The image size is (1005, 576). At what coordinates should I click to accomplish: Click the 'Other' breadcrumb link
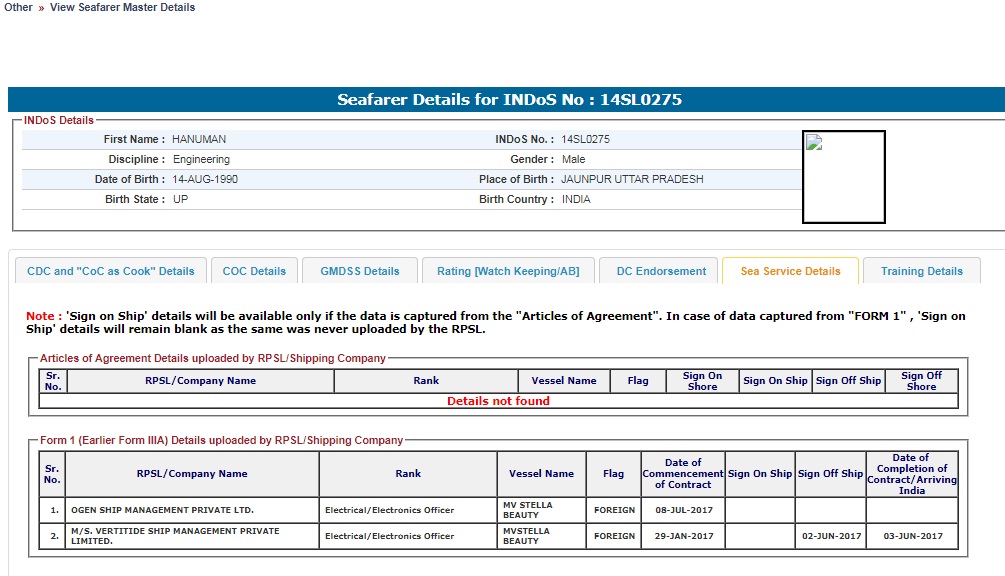(x=18, y=7)
